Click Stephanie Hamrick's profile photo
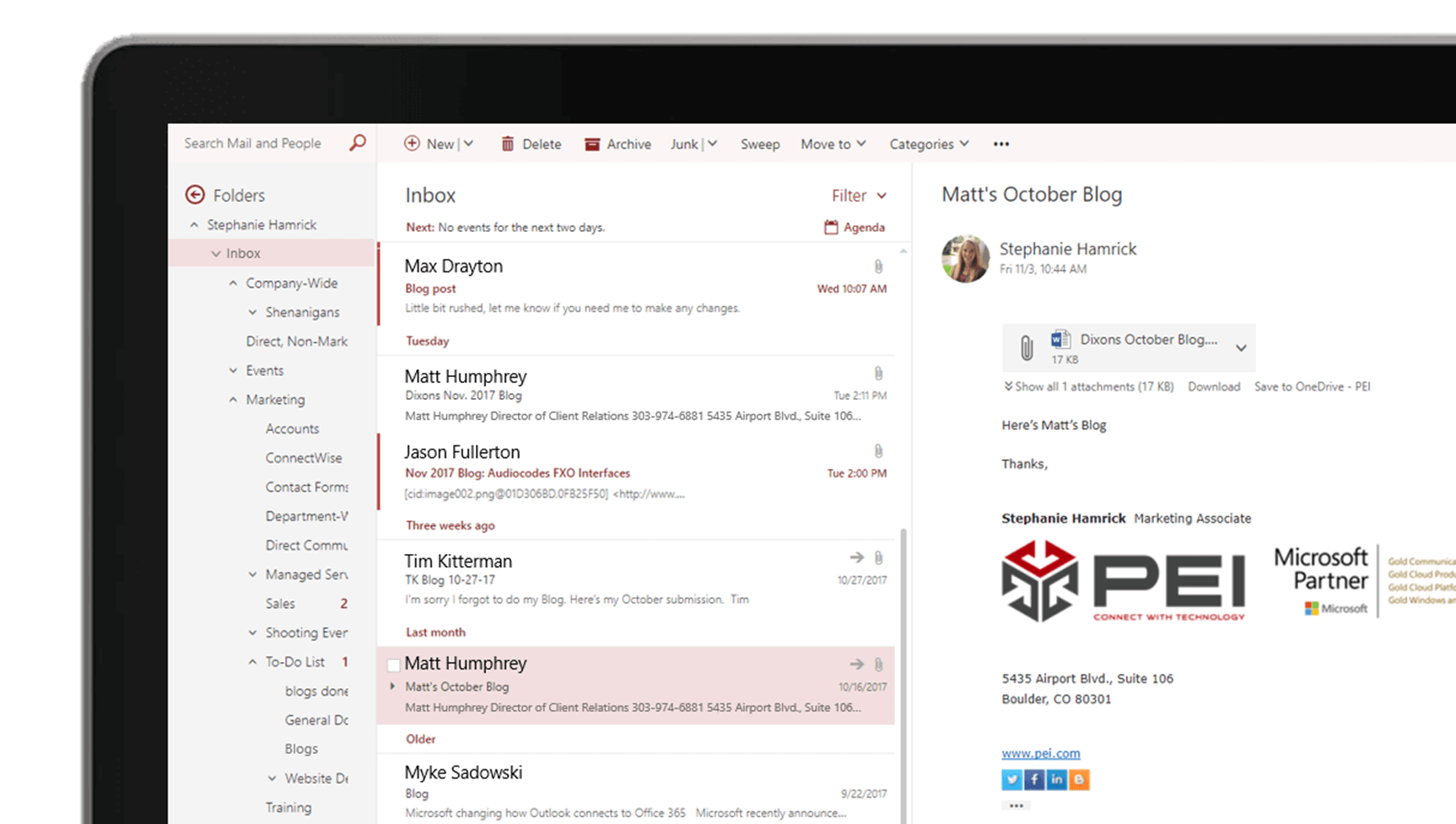Image resolution: width=1456 pixels, height=824 pixels. point(965,258)
